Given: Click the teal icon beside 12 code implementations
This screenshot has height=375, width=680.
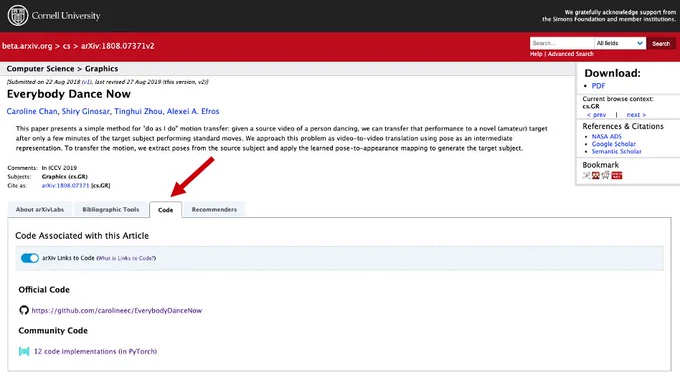Looking at the screenshot, I should (x=24, y=351).
